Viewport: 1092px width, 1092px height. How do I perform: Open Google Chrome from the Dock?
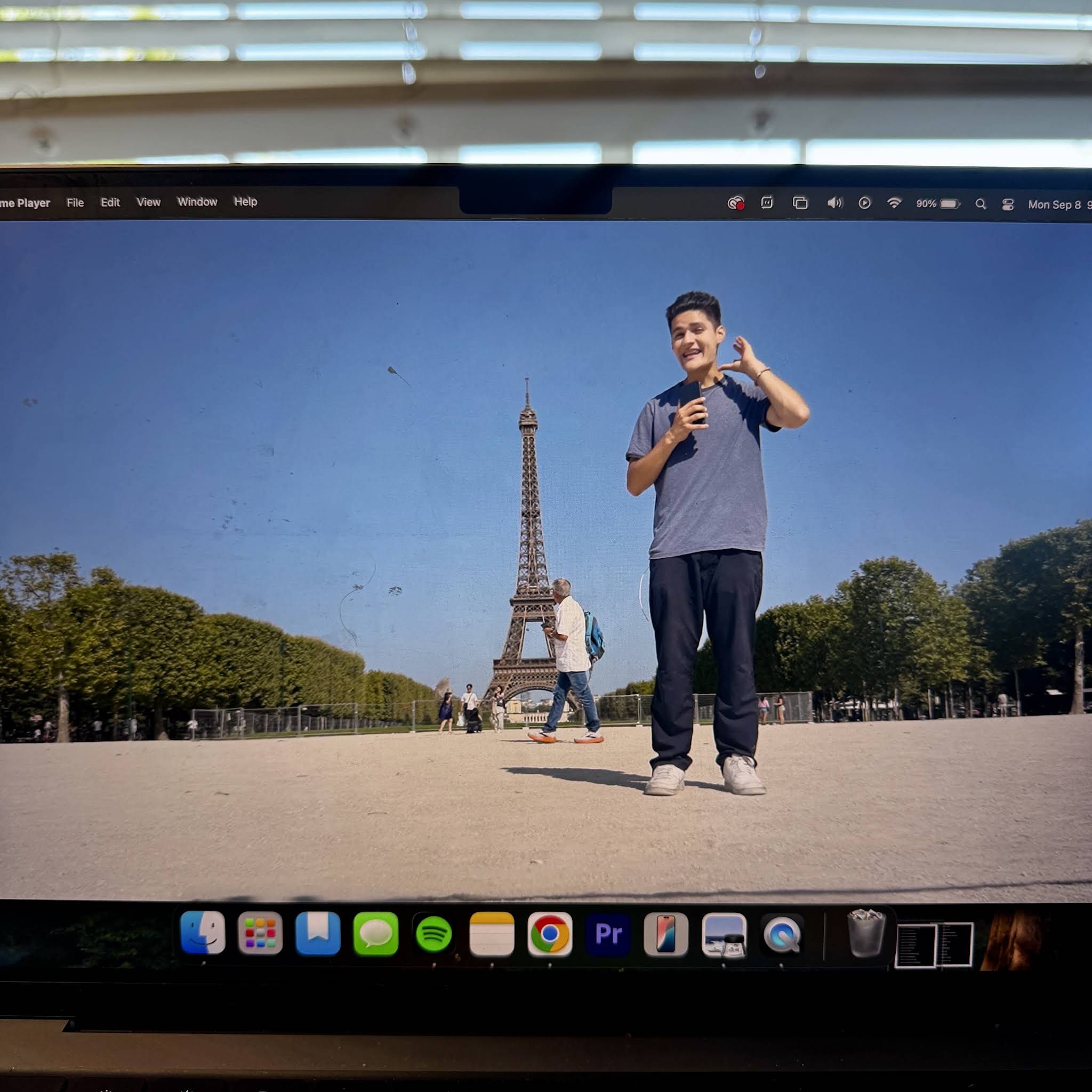(549, 934)
